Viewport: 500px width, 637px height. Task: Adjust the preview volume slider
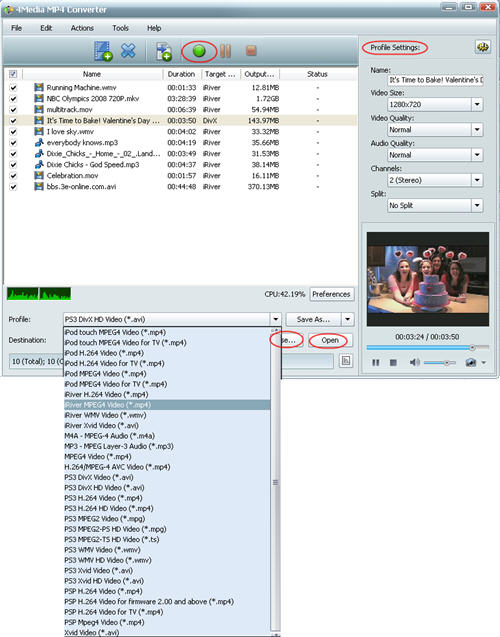(439, 362)
